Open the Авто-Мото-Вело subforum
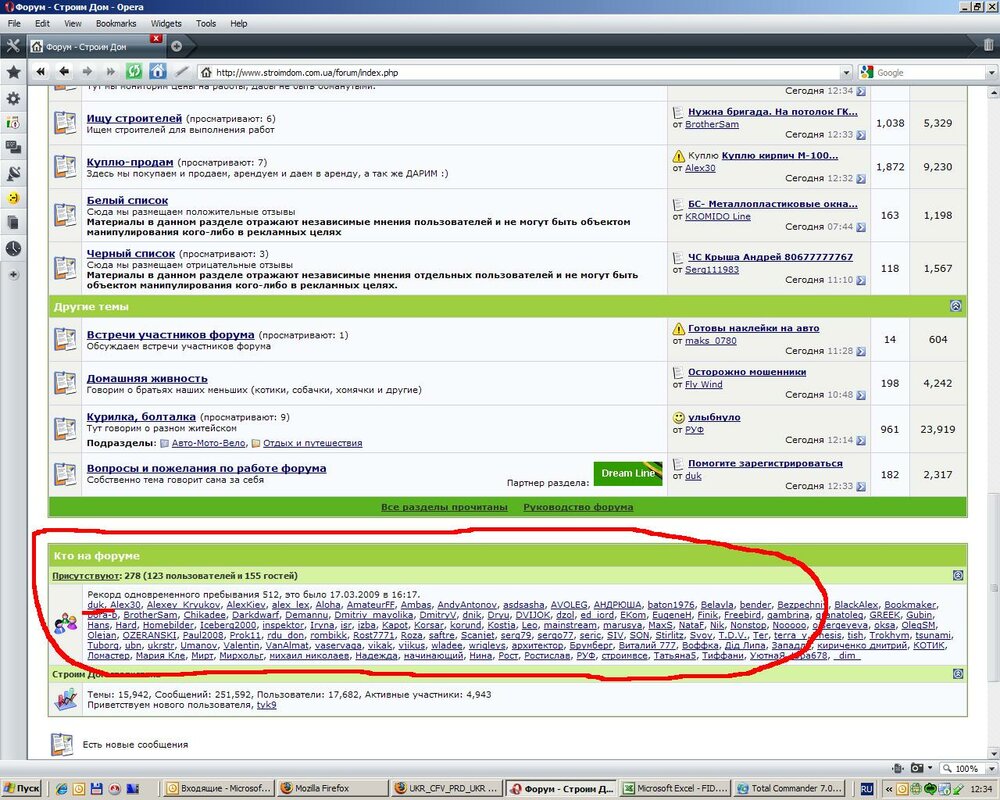The image size is (1000, 800). coord(209,443)
